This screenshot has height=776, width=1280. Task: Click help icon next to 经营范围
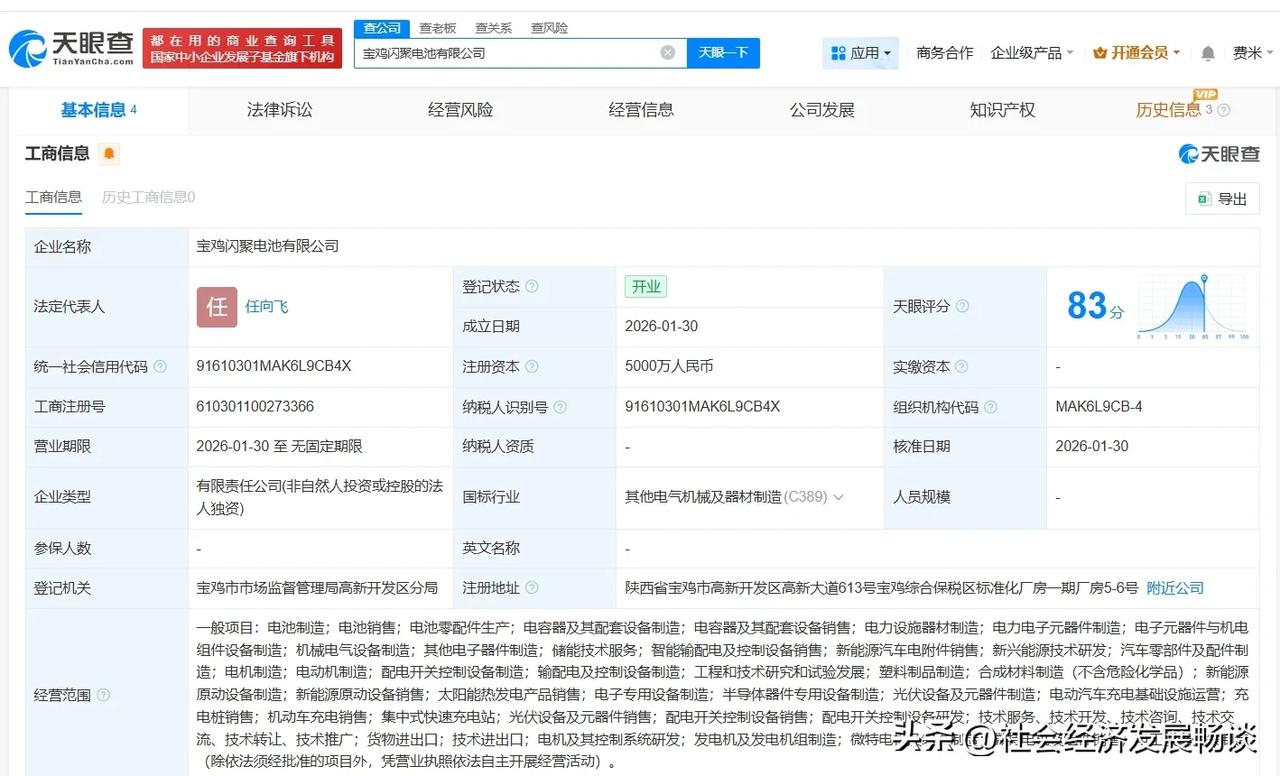(x=103, y=695)
